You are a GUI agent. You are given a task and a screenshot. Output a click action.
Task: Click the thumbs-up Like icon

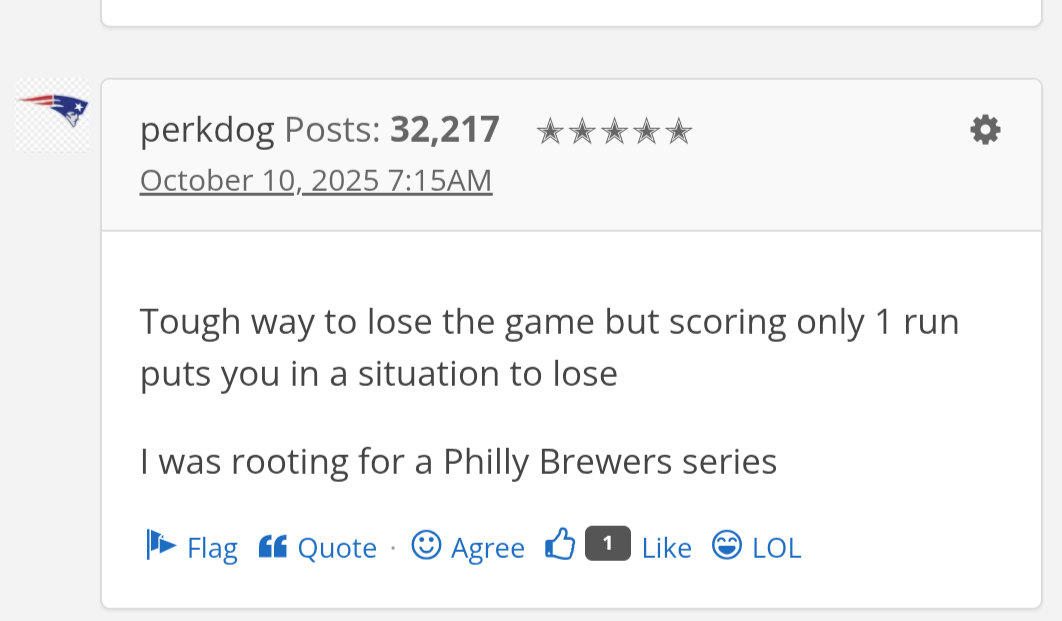click(560, 544)
